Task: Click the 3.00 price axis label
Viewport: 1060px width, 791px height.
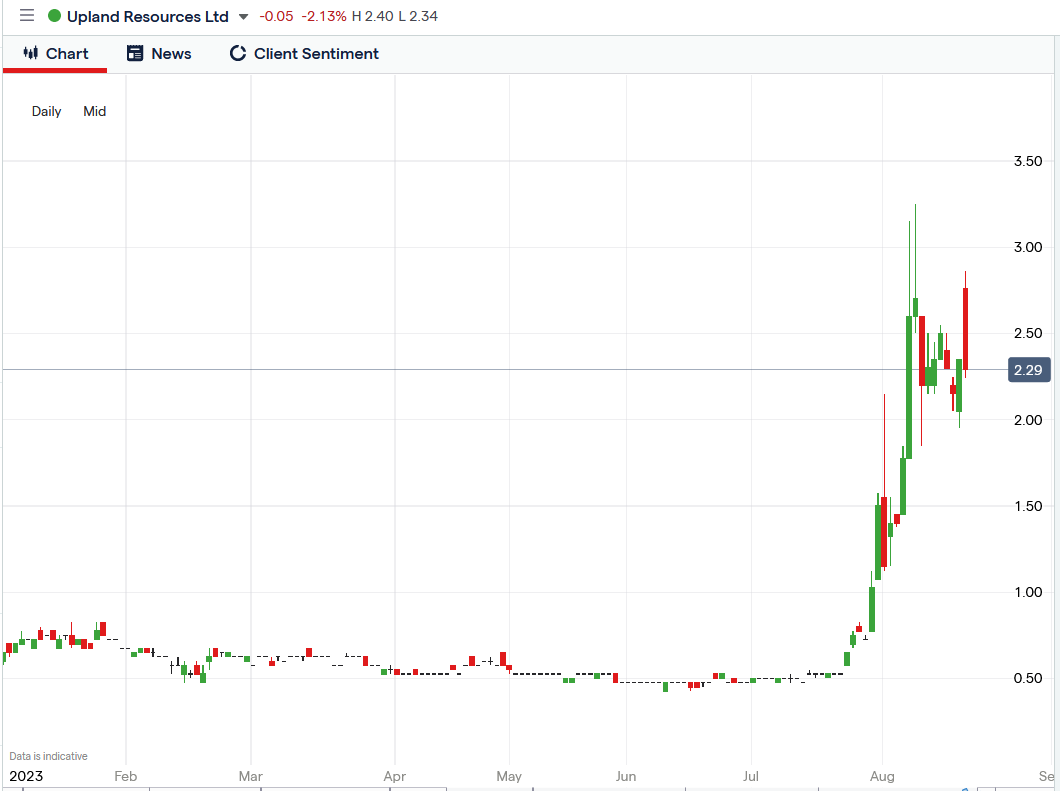Action: point(1028,247)
